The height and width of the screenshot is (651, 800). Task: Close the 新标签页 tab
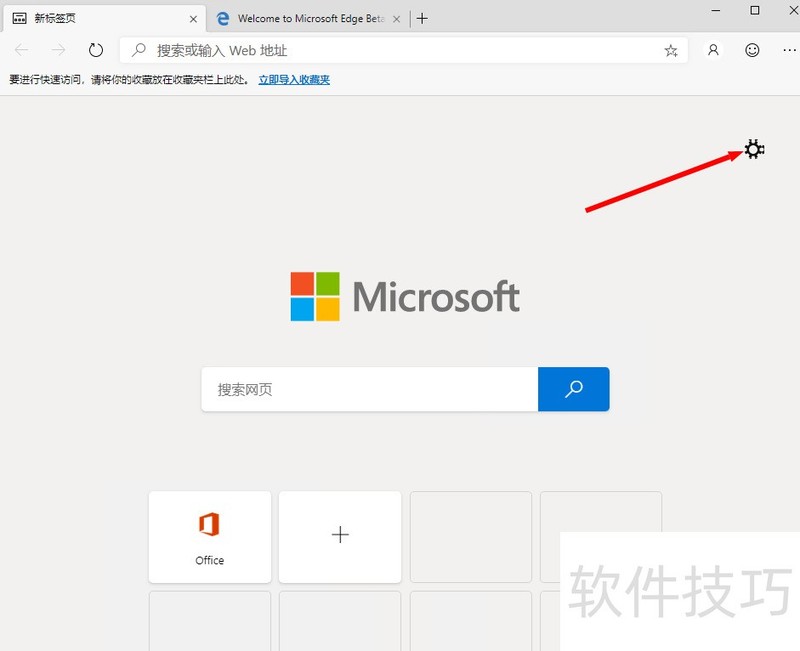tap(193, 19)
